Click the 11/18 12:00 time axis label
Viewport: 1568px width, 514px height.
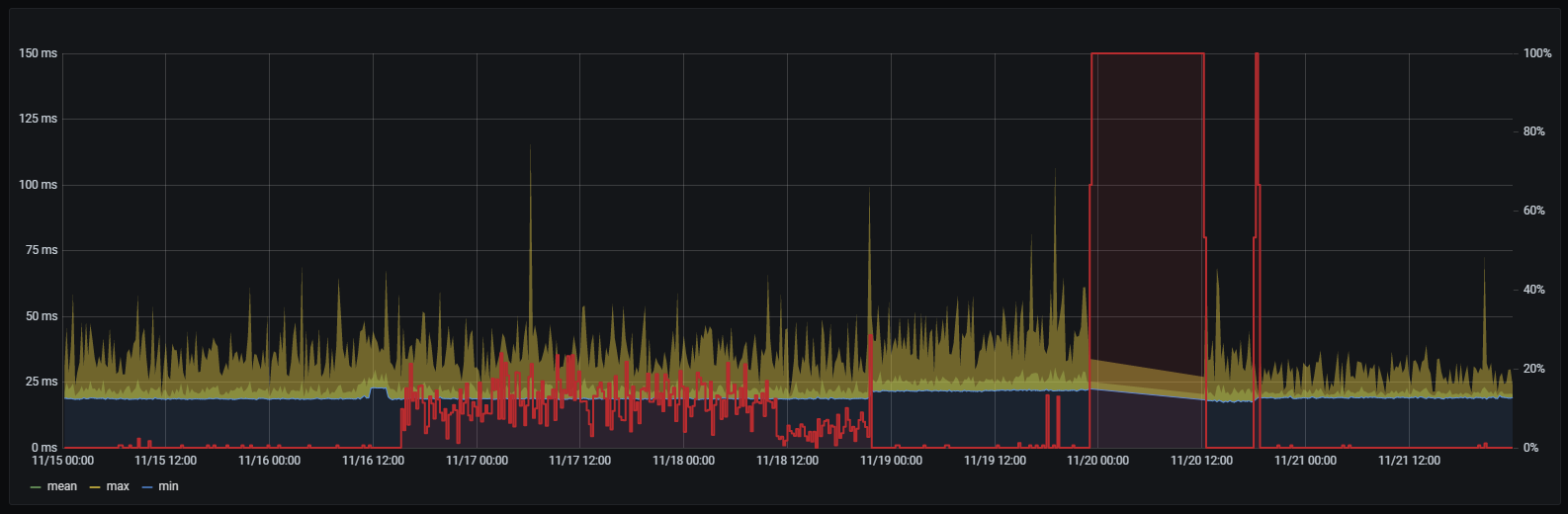pyautogui.click(x=787, y=461)
